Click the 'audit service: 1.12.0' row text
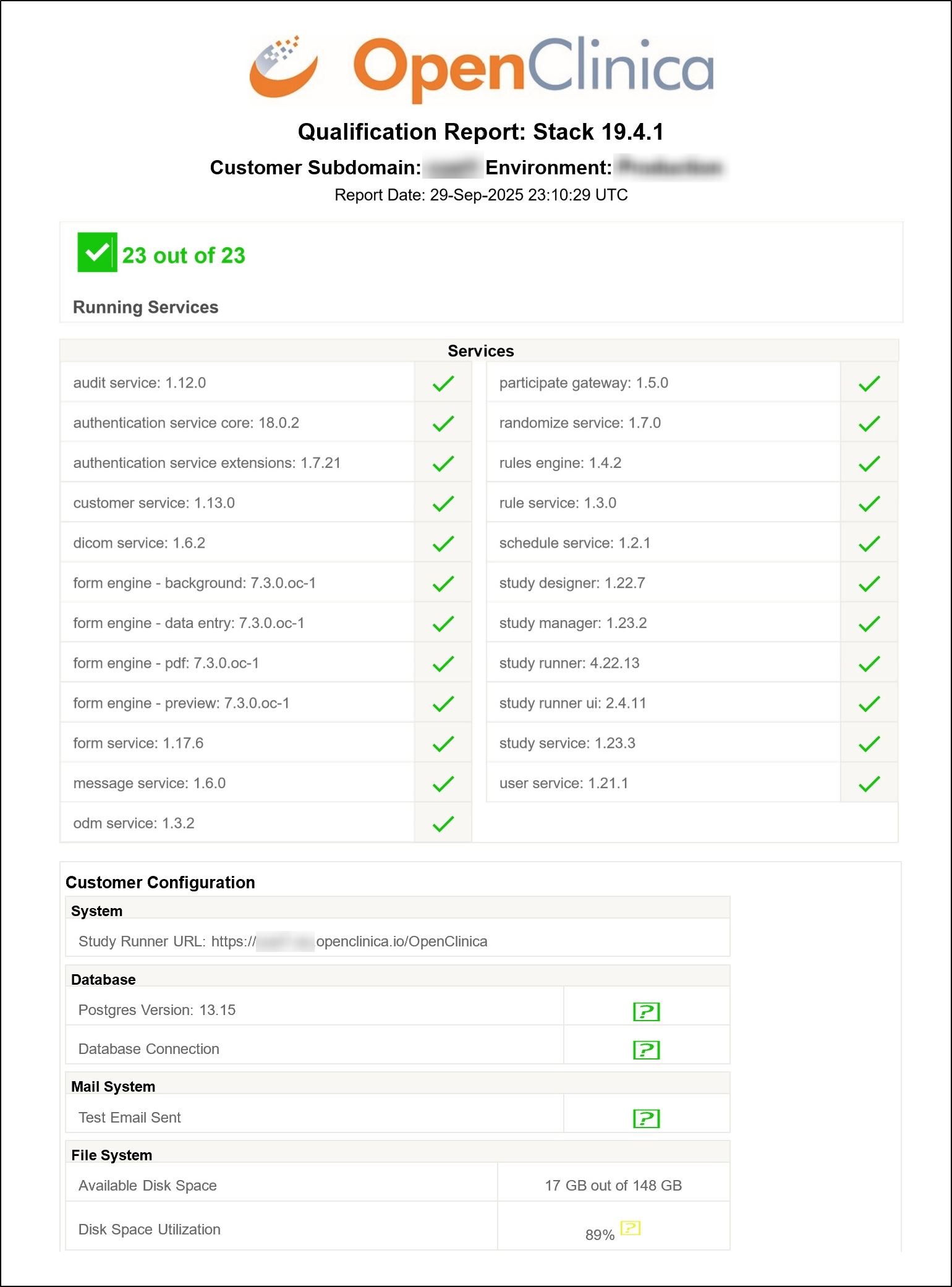The height and width of the screenshot is (1287, 952). click(140, 383)
